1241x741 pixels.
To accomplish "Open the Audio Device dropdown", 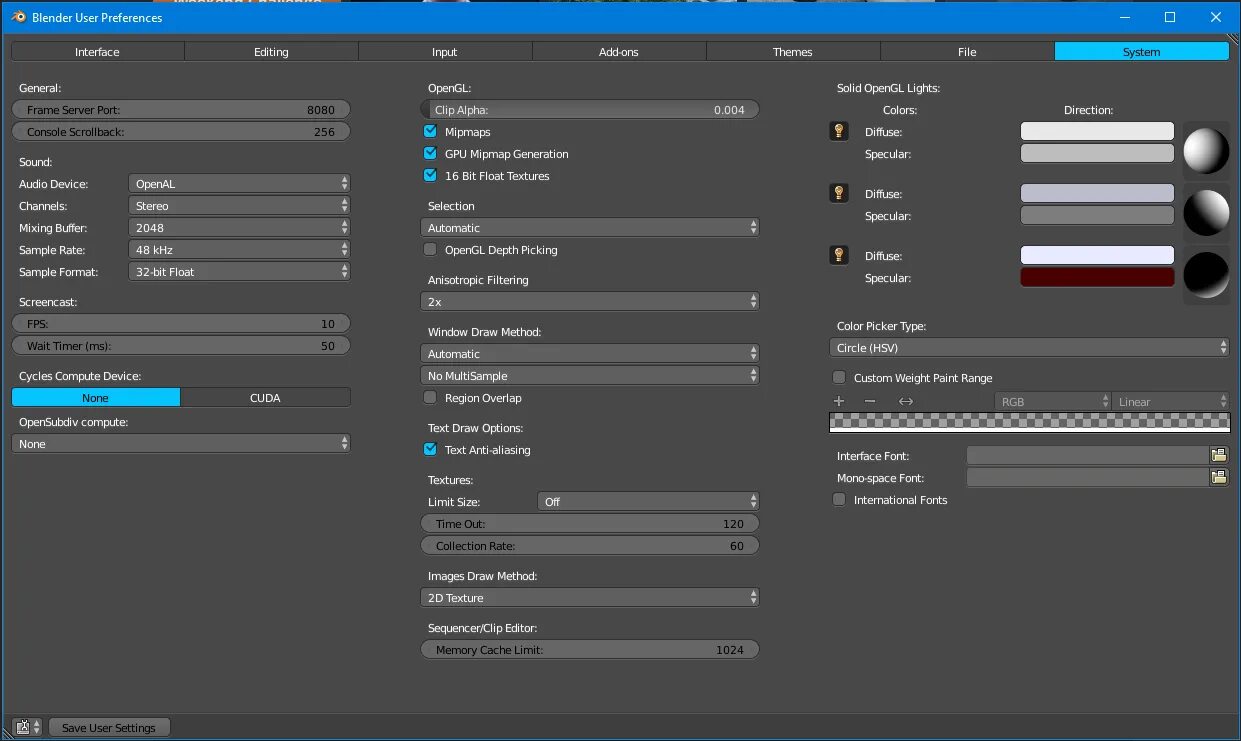I will tap(240, 183).
